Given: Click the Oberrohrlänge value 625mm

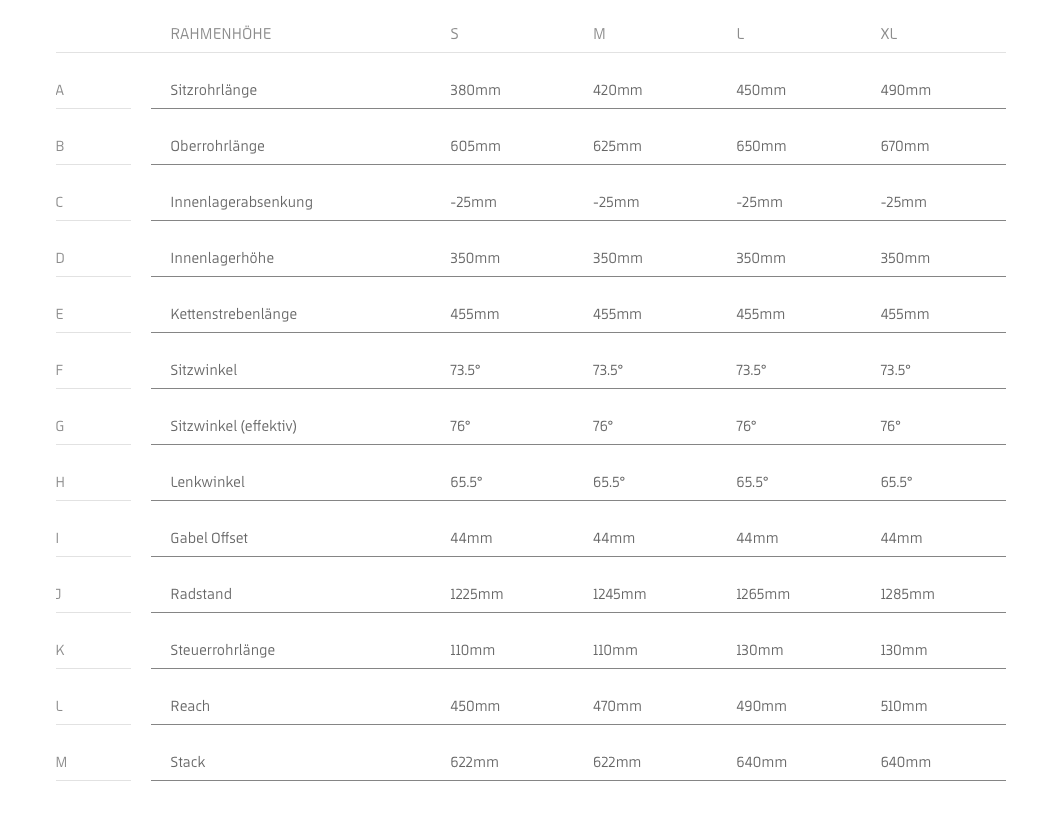Looking at the screenshot, I should click(x=617, y=146).
